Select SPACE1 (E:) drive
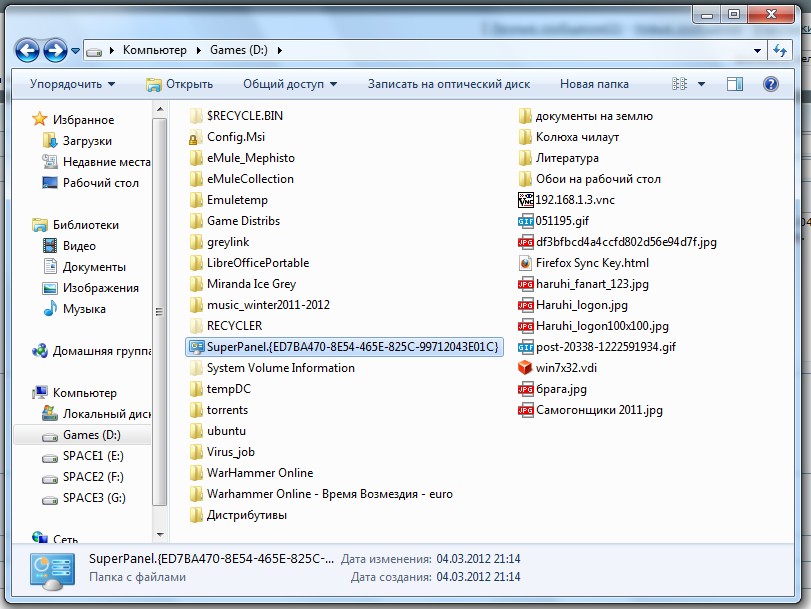Screen dimensions: 811x609 point(83,456)
